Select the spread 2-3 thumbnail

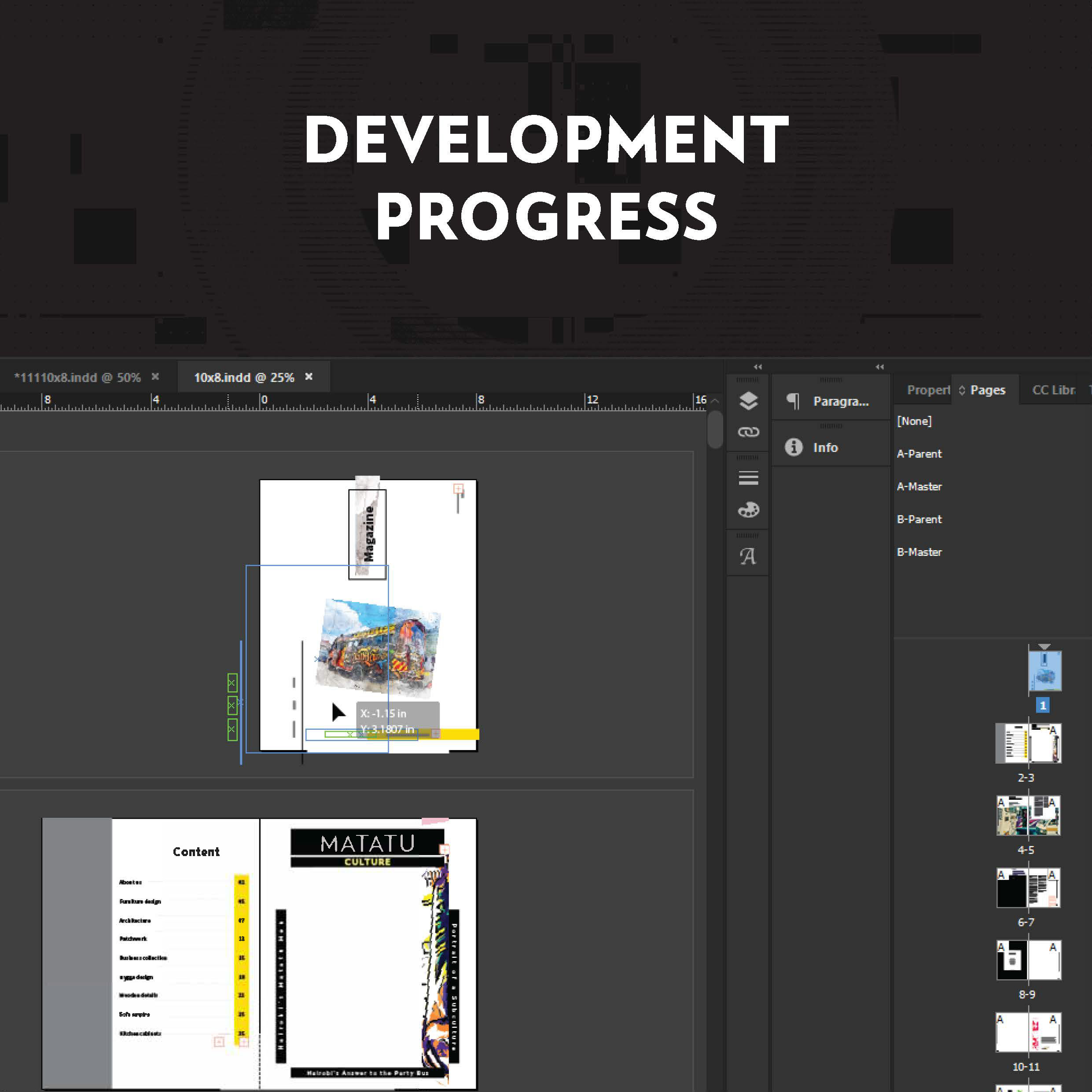pyautogui.click(x=1028, y=743)
